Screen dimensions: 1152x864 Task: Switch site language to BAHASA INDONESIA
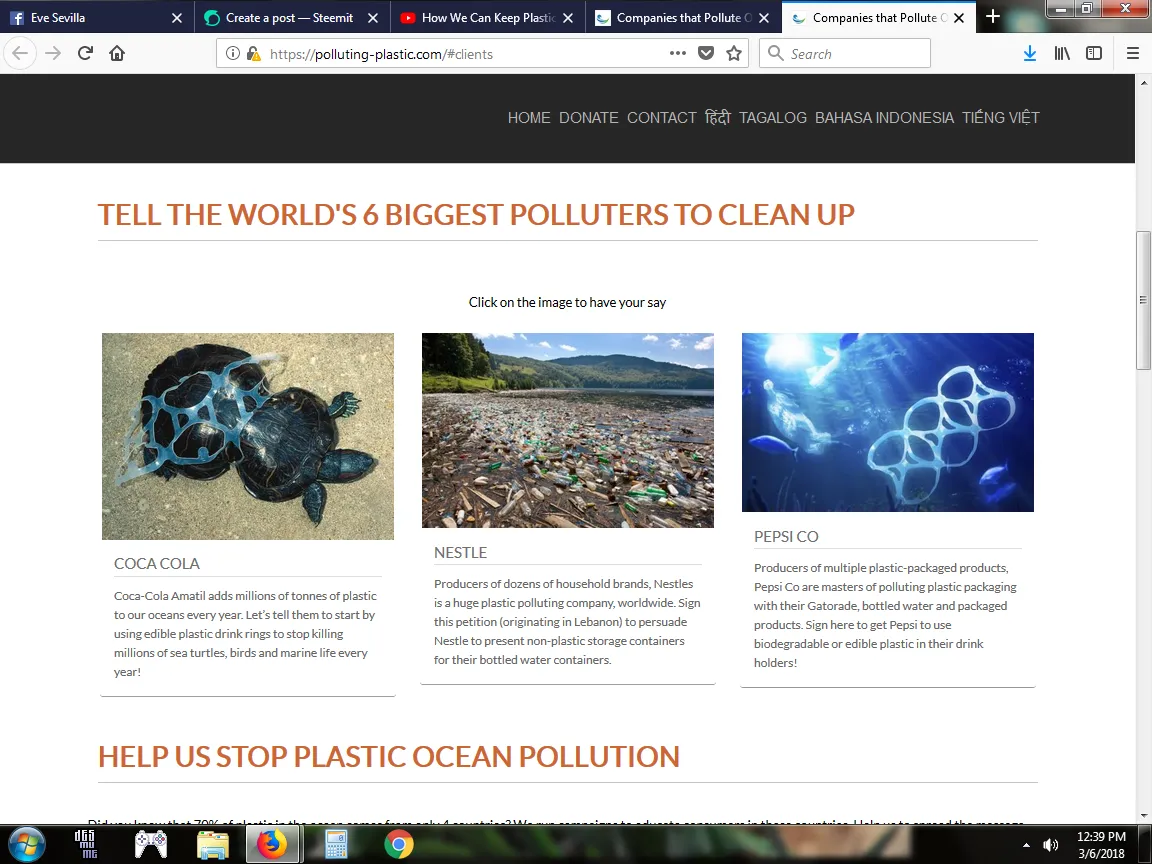[885, 118]
